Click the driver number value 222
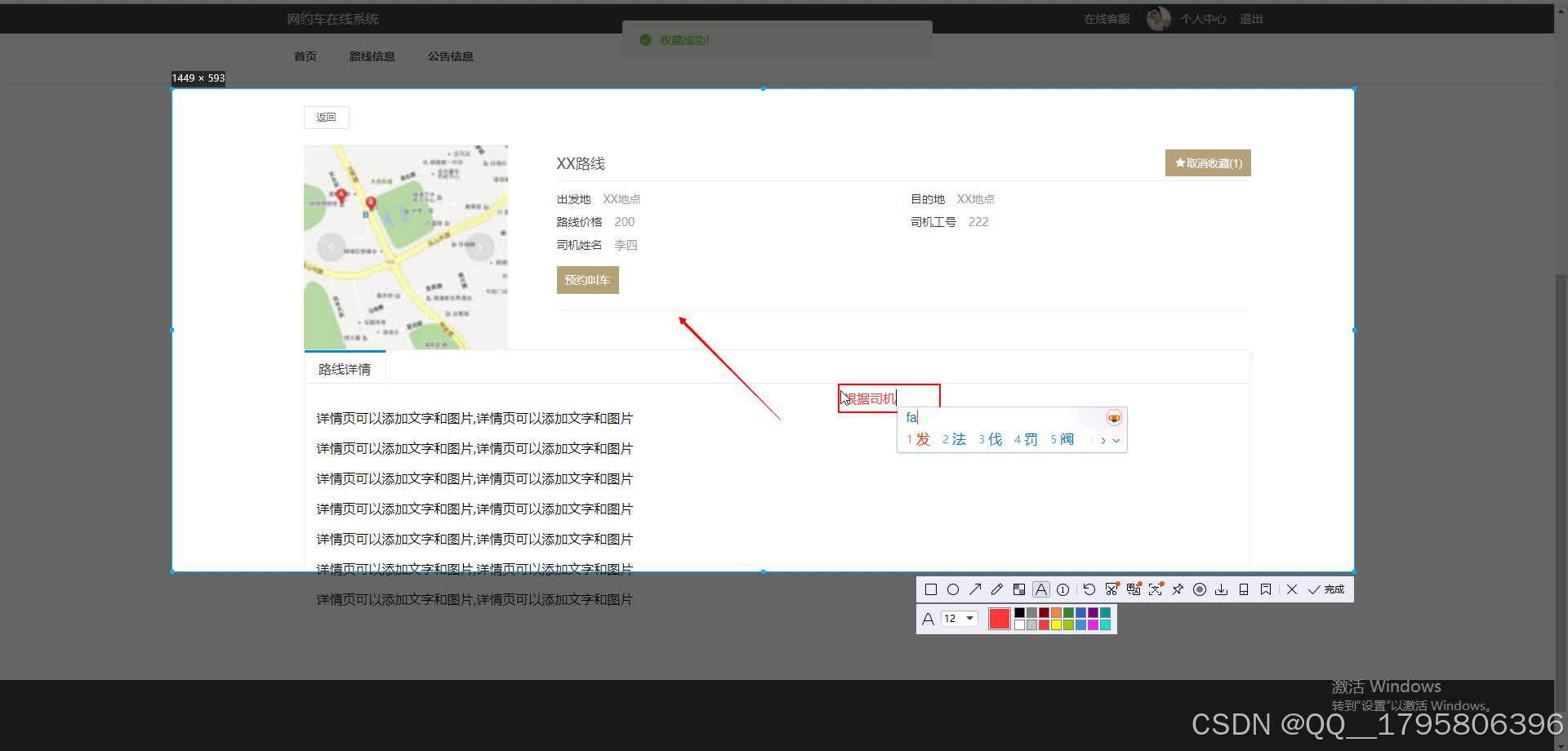Viewport: 1568px width, 751px height. (x=978, y=222)
